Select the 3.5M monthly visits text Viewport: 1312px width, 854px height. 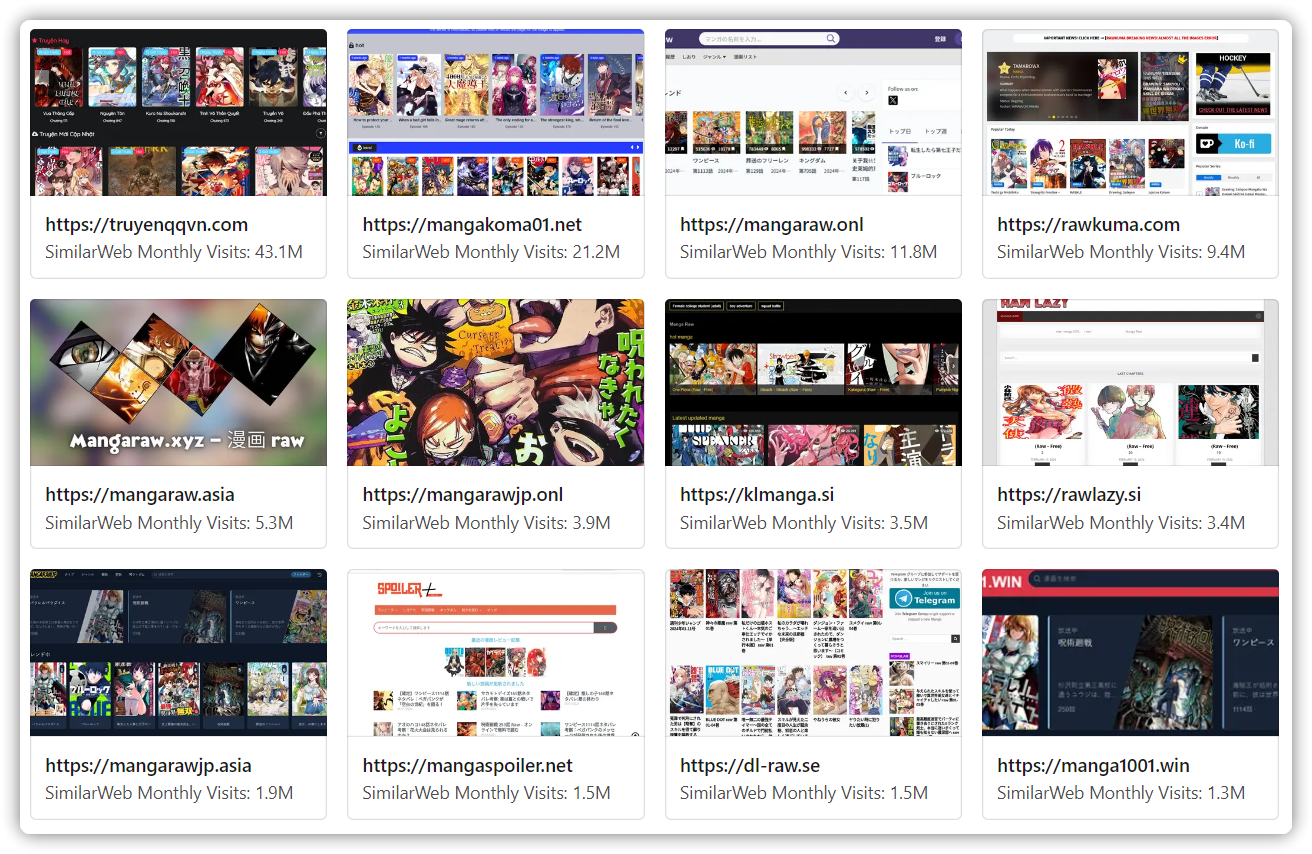[x=804, y=522]
